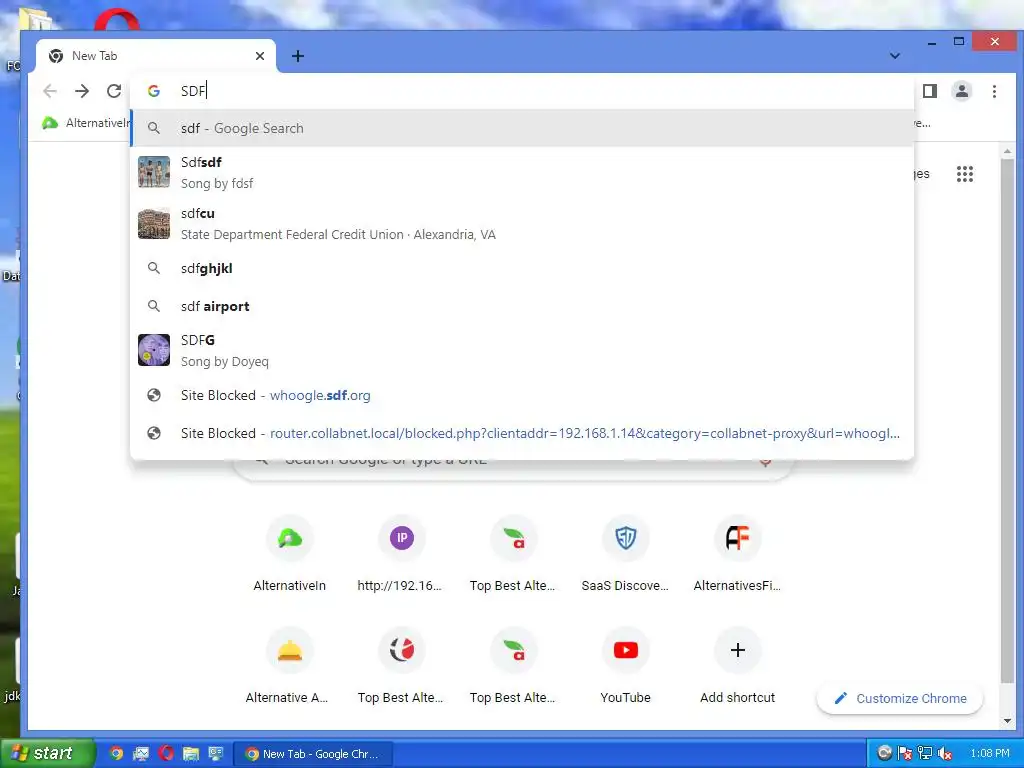Image resolution: width=1024 pixels, height=768 pixels.
Task: Choose SDFG Song by Doyeq suggestion
Action: point(522,351)
